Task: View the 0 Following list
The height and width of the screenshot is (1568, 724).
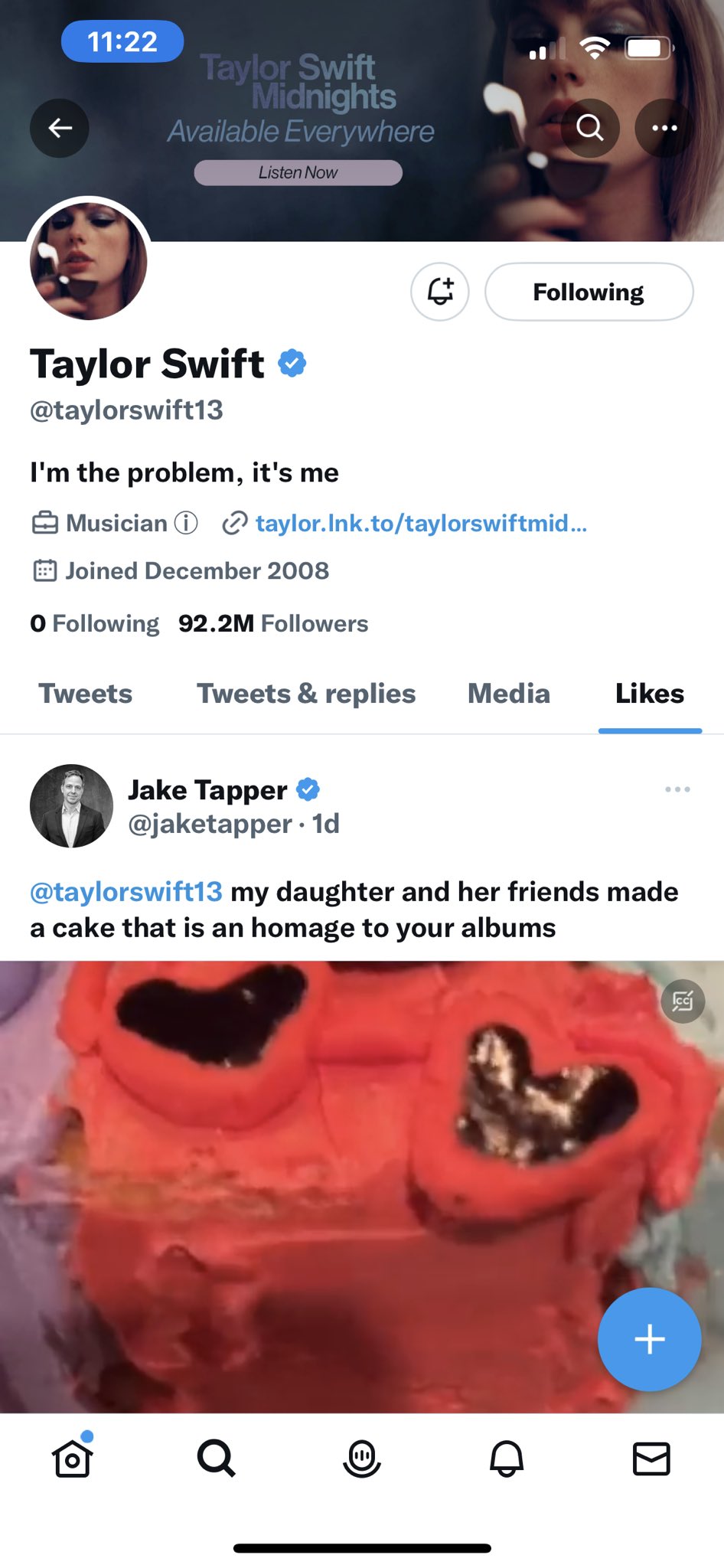Action: tap(94, 623)
